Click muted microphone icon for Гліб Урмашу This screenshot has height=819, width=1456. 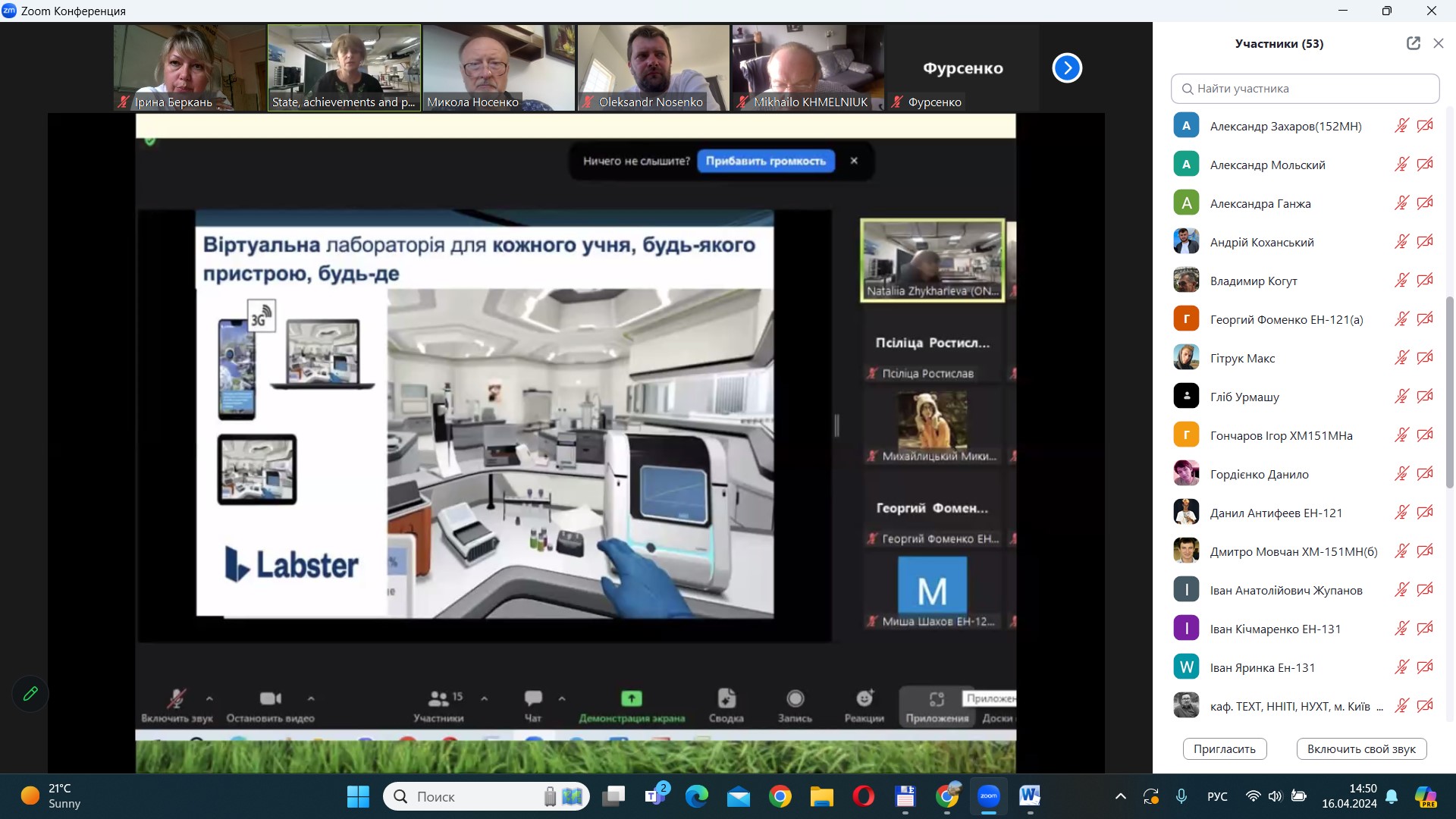coord(1401,397)
